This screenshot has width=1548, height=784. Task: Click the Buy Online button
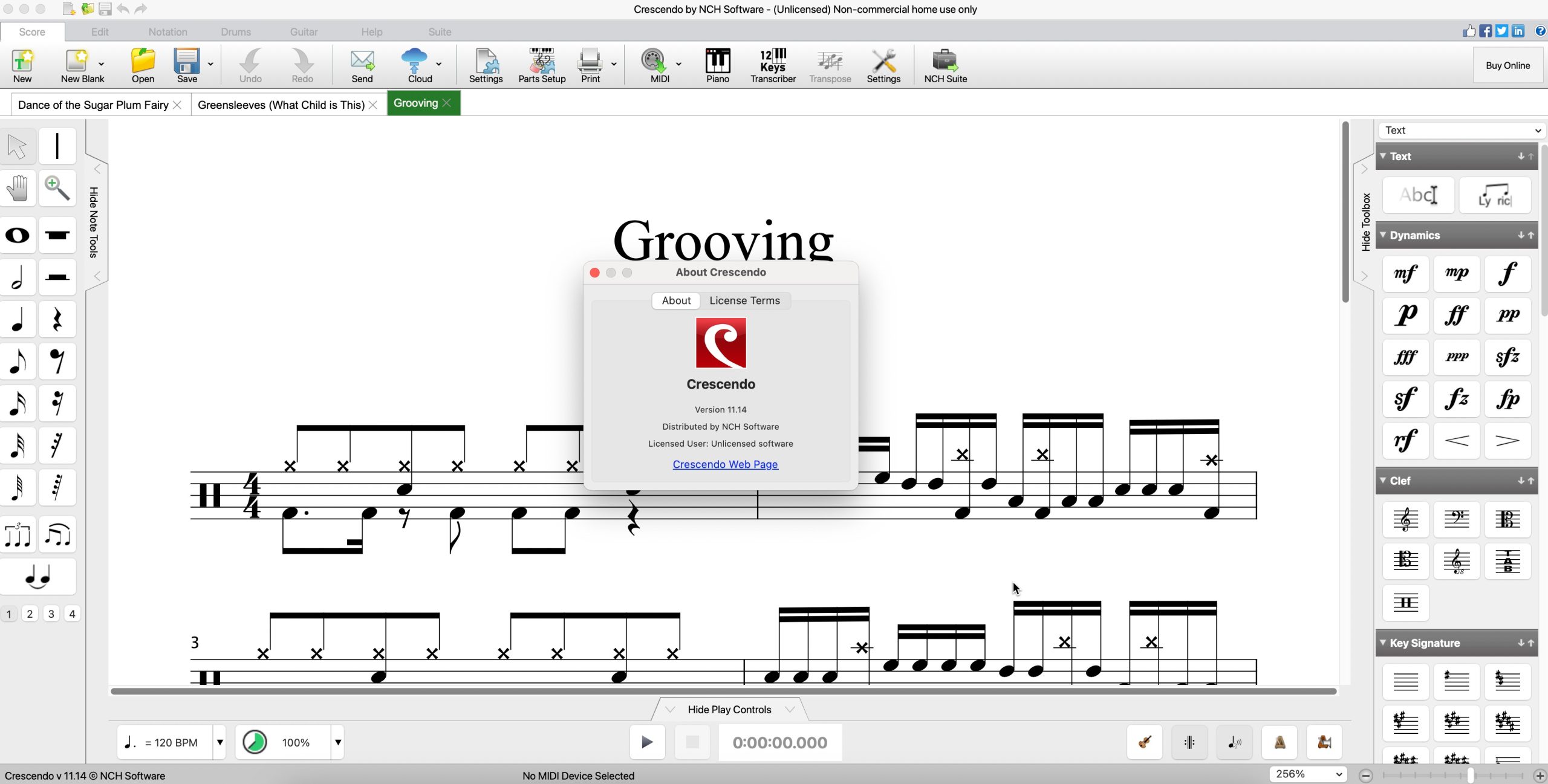1507,65
